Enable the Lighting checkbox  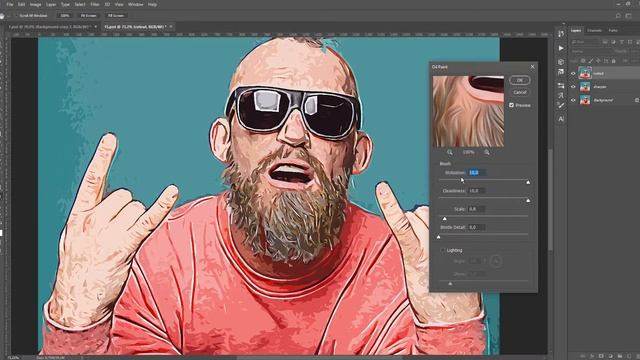tap(443, 250)
